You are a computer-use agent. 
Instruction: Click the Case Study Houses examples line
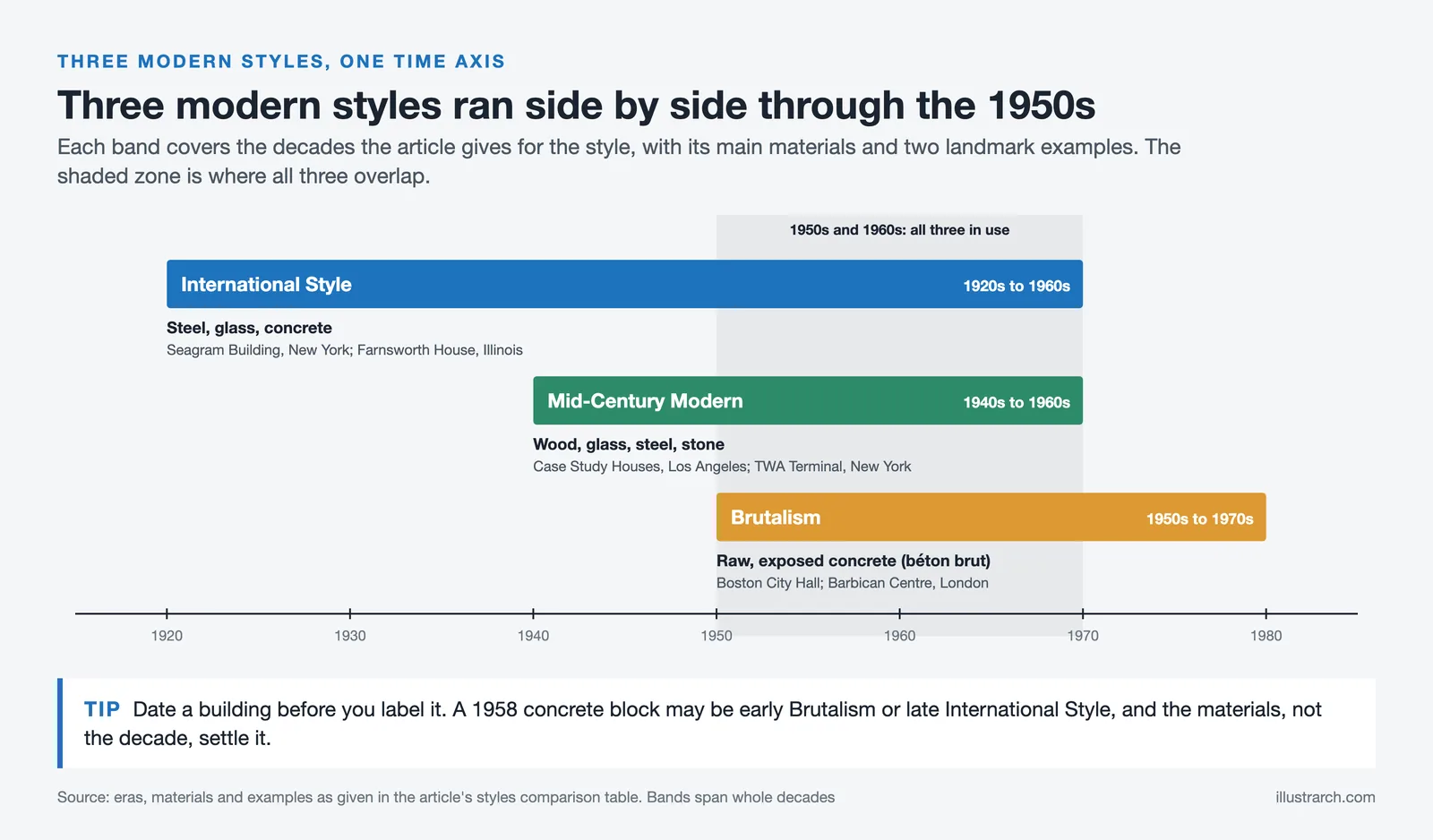tap(722, 467)
